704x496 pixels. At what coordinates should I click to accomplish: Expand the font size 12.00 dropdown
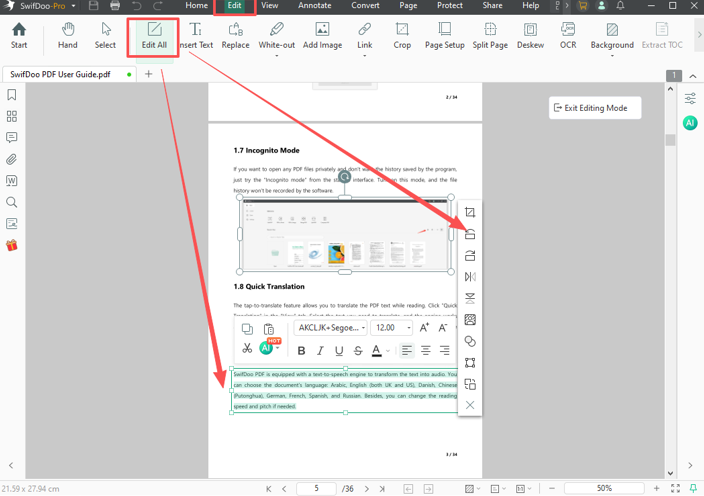(x=408, y=328)
